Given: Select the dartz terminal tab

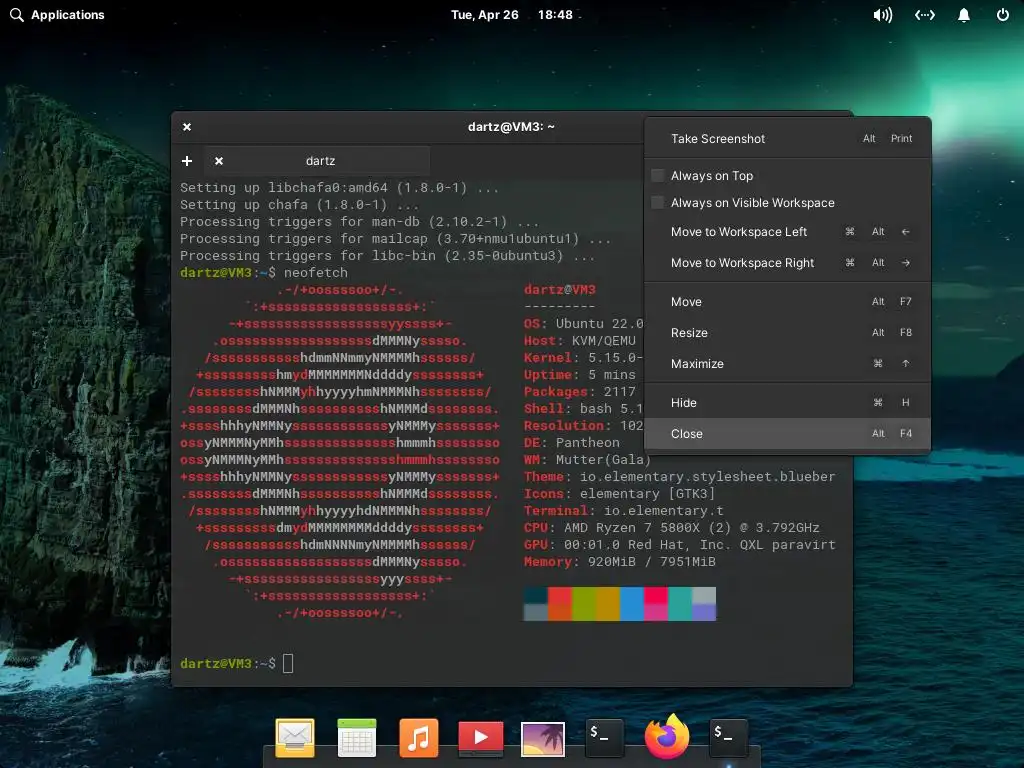Looking at the screenshot, I should [x=319, y=161].
